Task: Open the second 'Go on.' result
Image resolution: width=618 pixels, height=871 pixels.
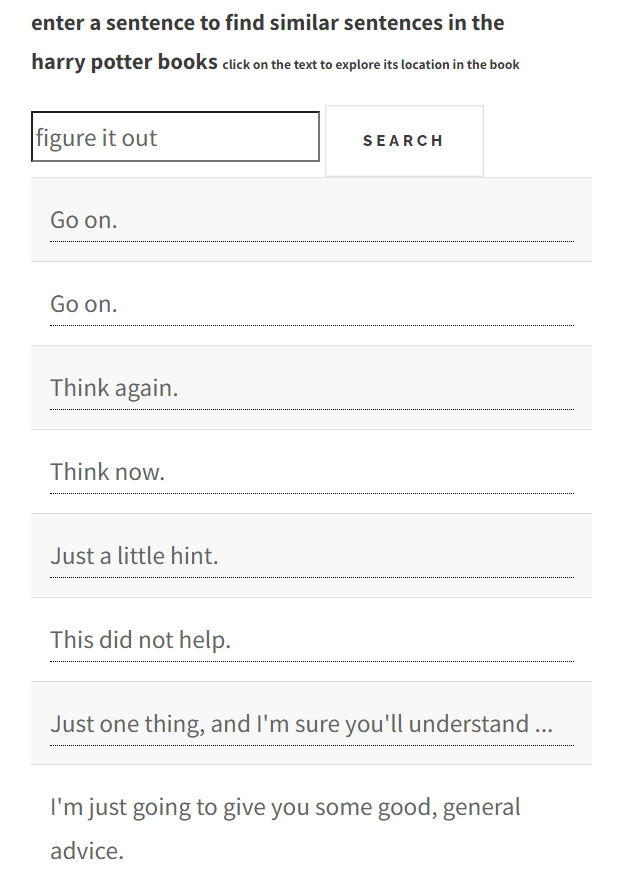Action: (x=311, y=304)
